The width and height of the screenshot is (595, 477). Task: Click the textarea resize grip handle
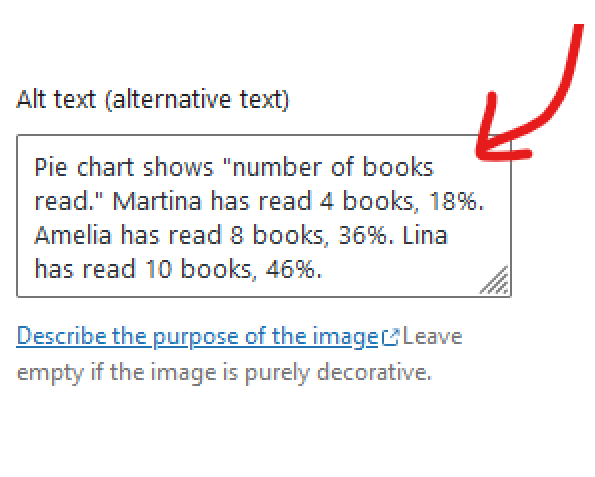(494, 280)
